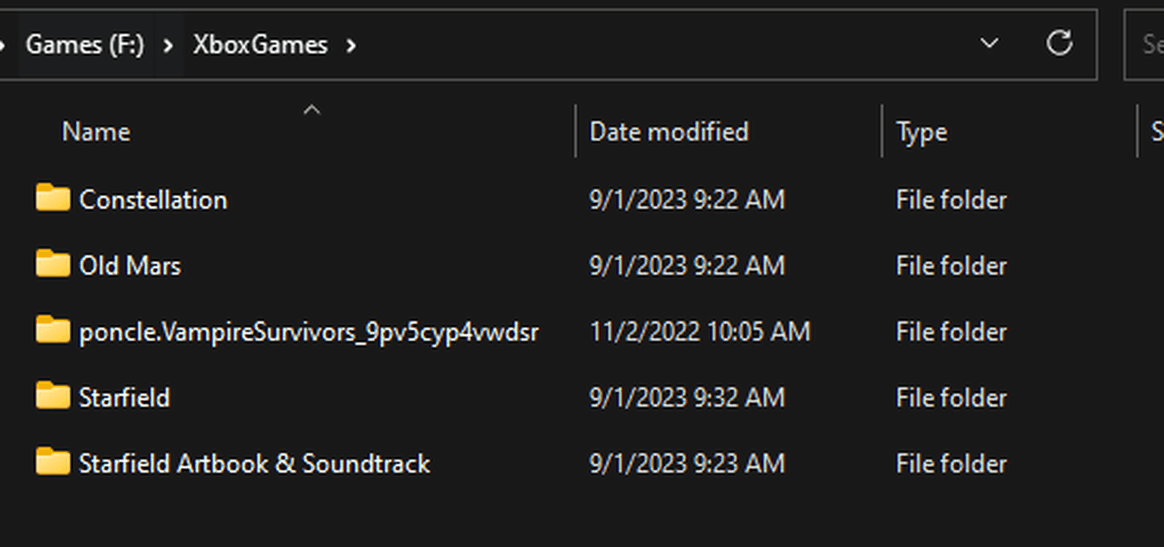This screenshot has width=1164, height=547.
Task: Navigate to Games (F:) in breadcrumb
Action: [85, 45]
